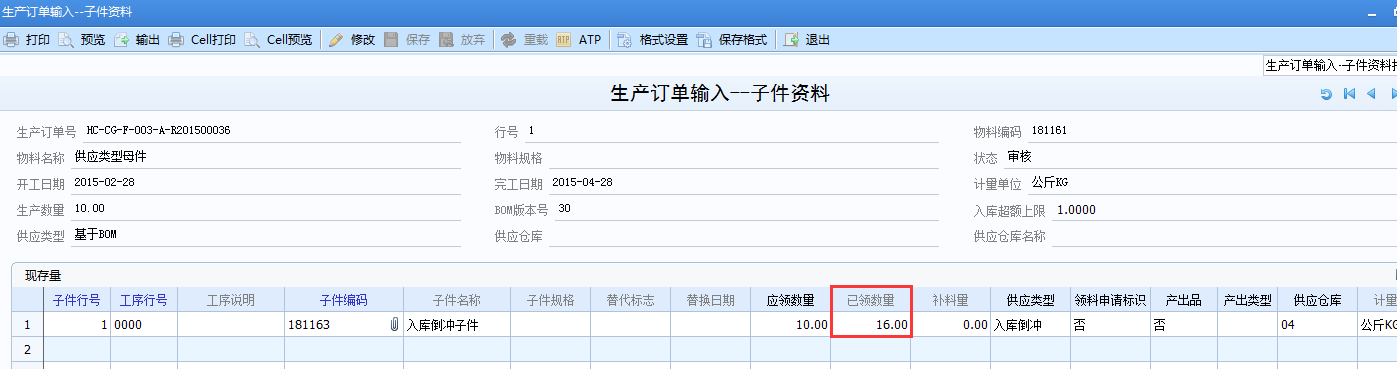Click the 已领数量 column header

[871, 300]
